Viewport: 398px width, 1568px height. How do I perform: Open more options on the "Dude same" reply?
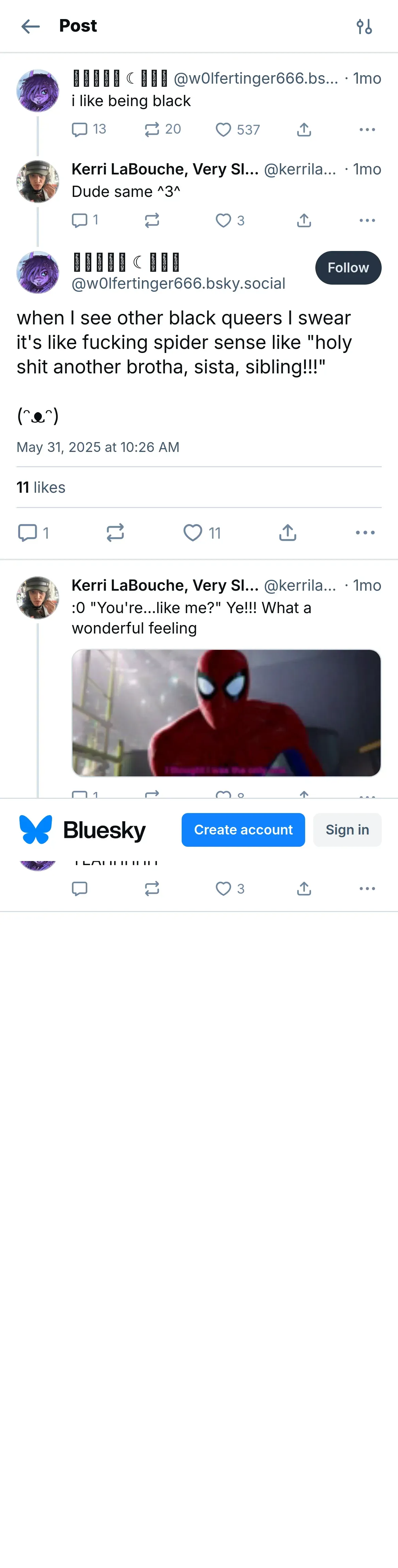coord(367,220)
